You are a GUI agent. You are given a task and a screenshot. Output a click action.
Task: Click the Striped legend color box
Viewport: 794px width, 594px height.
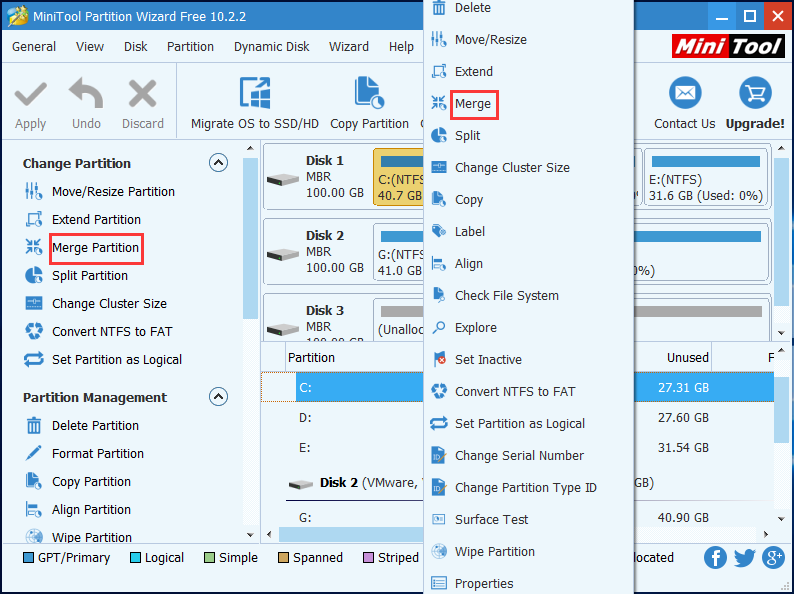(369, 558)
